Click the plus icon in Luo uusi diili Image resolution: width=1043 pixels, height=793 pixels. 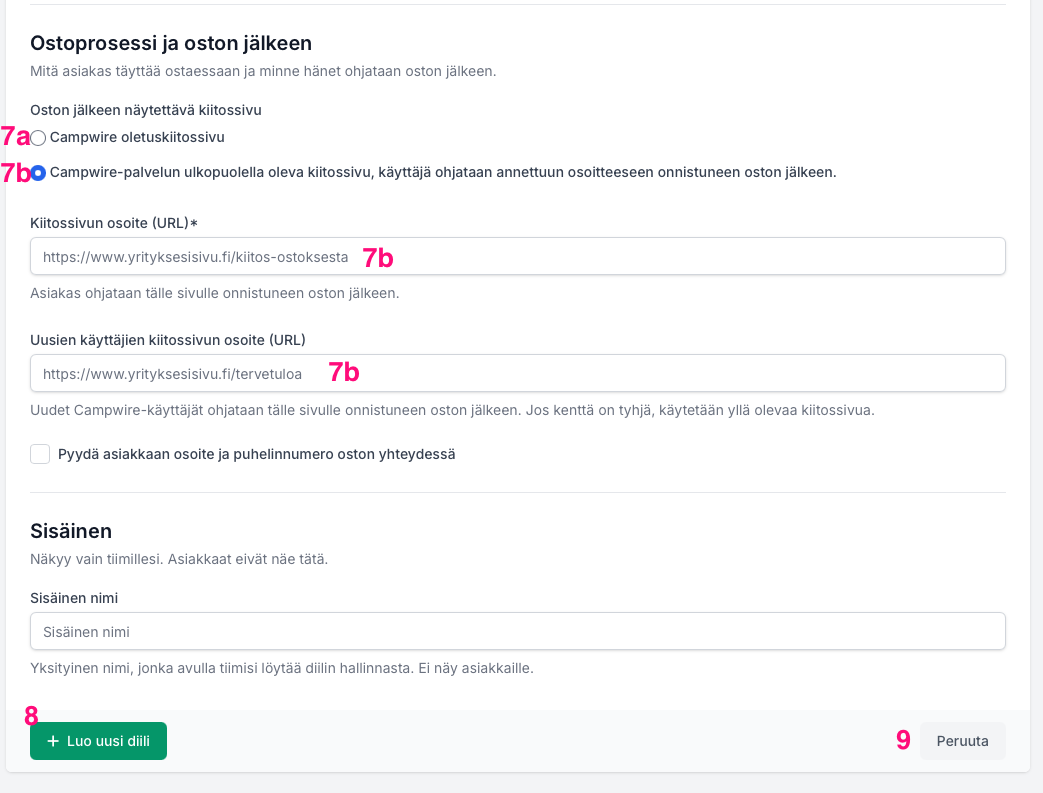pyautogui.click(x=53, y=740)
